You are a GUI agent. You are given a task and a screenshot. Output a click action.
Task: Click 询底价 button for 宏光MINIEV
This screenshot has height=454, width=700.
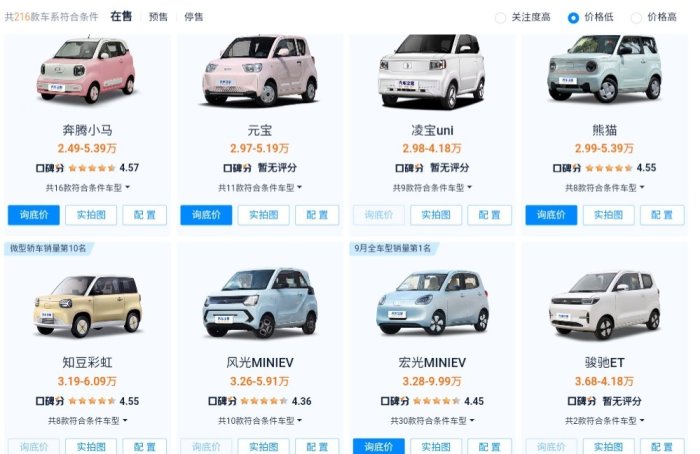tap(379, 446)
